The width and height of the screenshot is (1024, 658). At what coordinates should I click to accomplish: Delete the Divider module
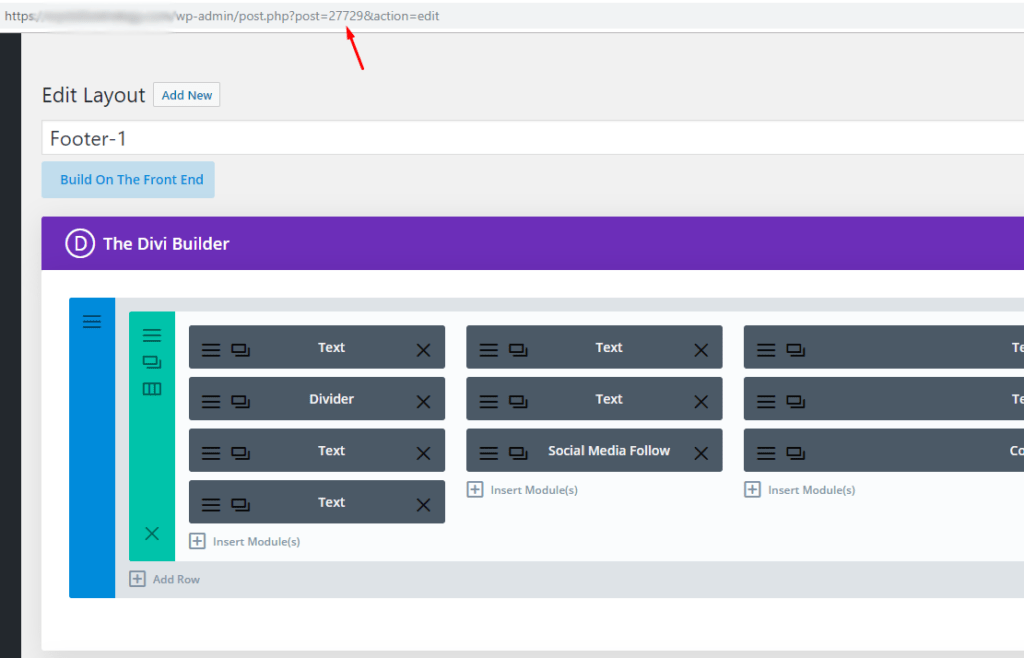(423, 401)
